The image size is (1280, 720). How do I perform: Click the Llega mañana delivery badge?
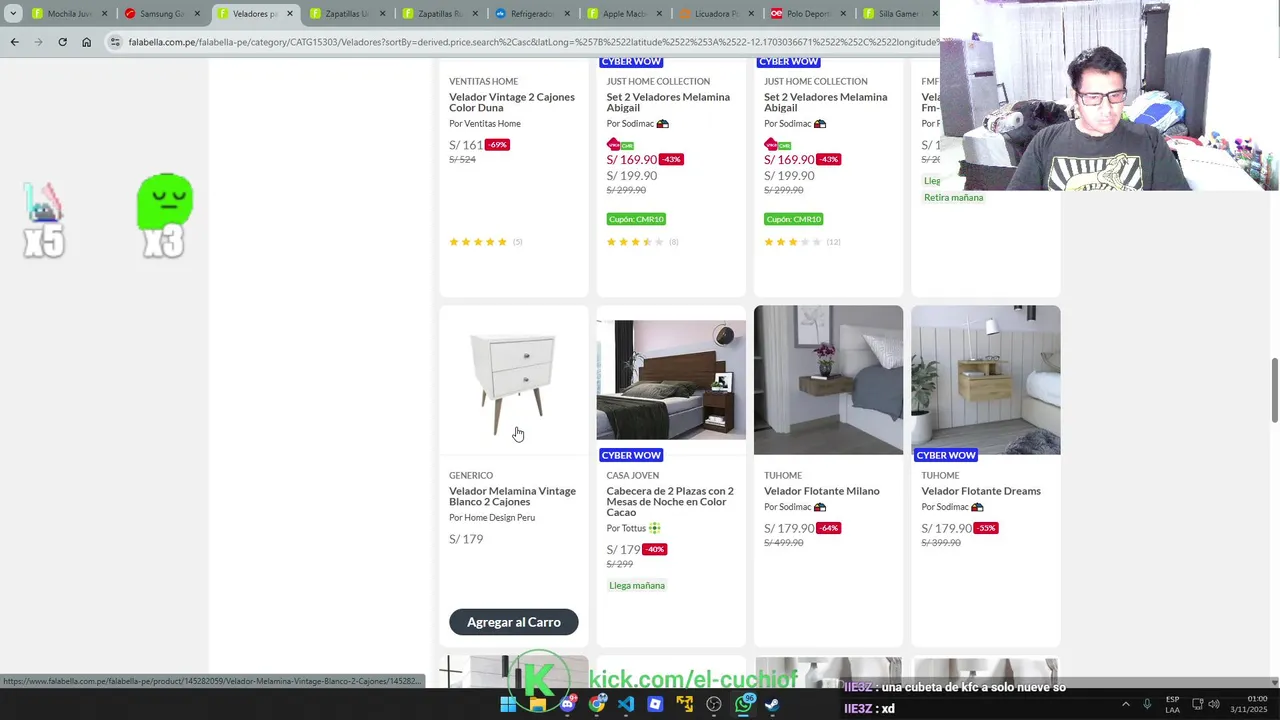point(637,586)
